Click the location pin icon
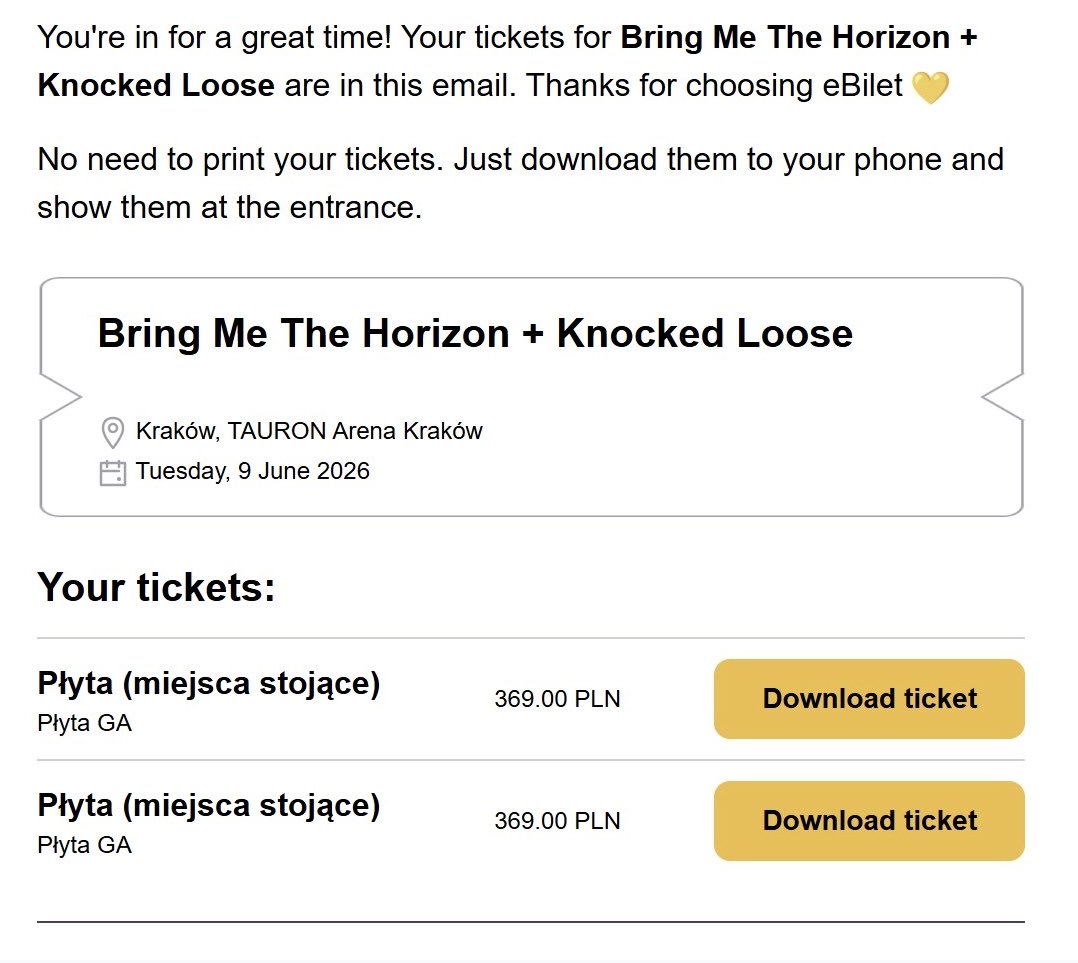 click(x=113, y=432)
